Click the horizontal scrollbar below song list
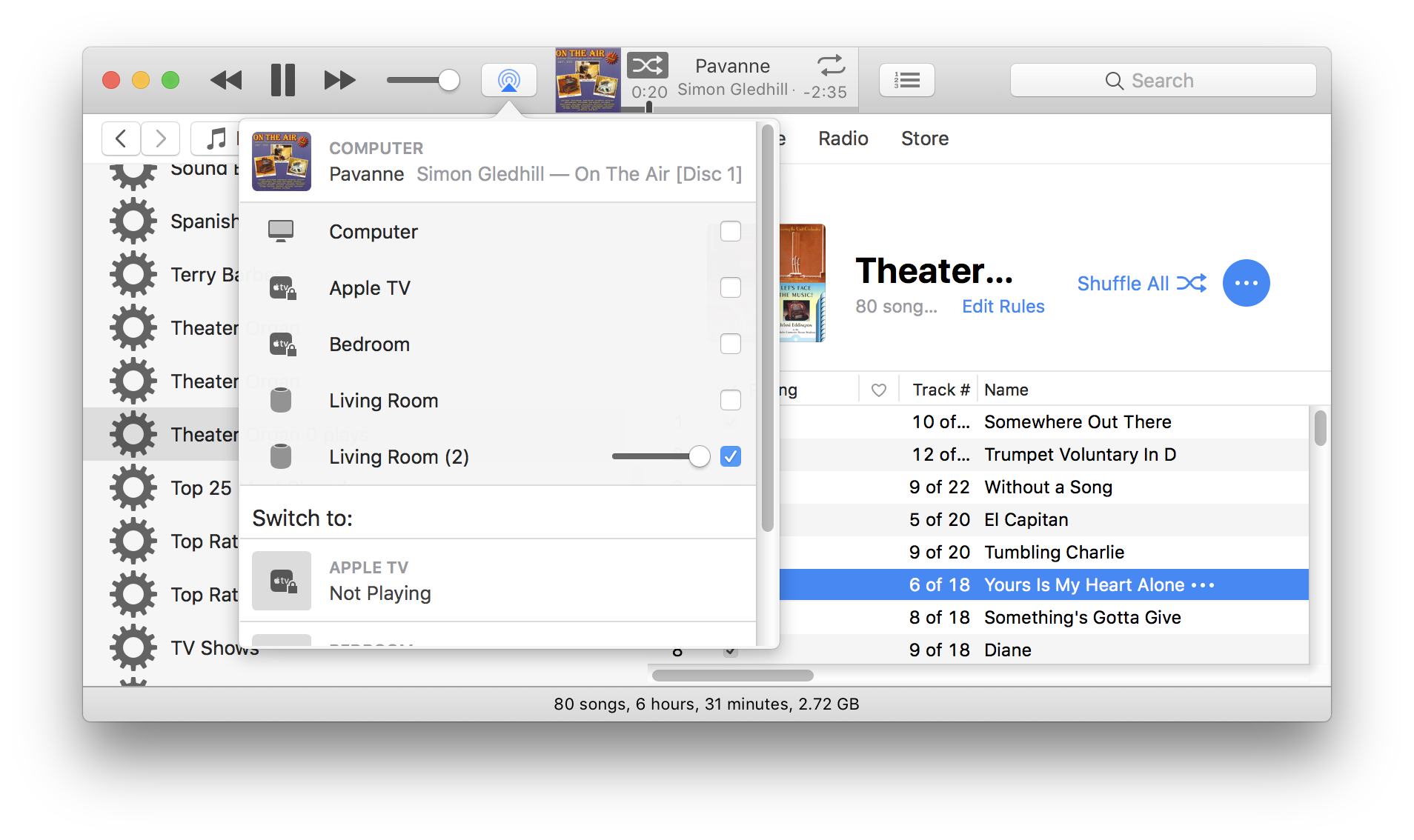1414x840 pixels. coord(732,676)
